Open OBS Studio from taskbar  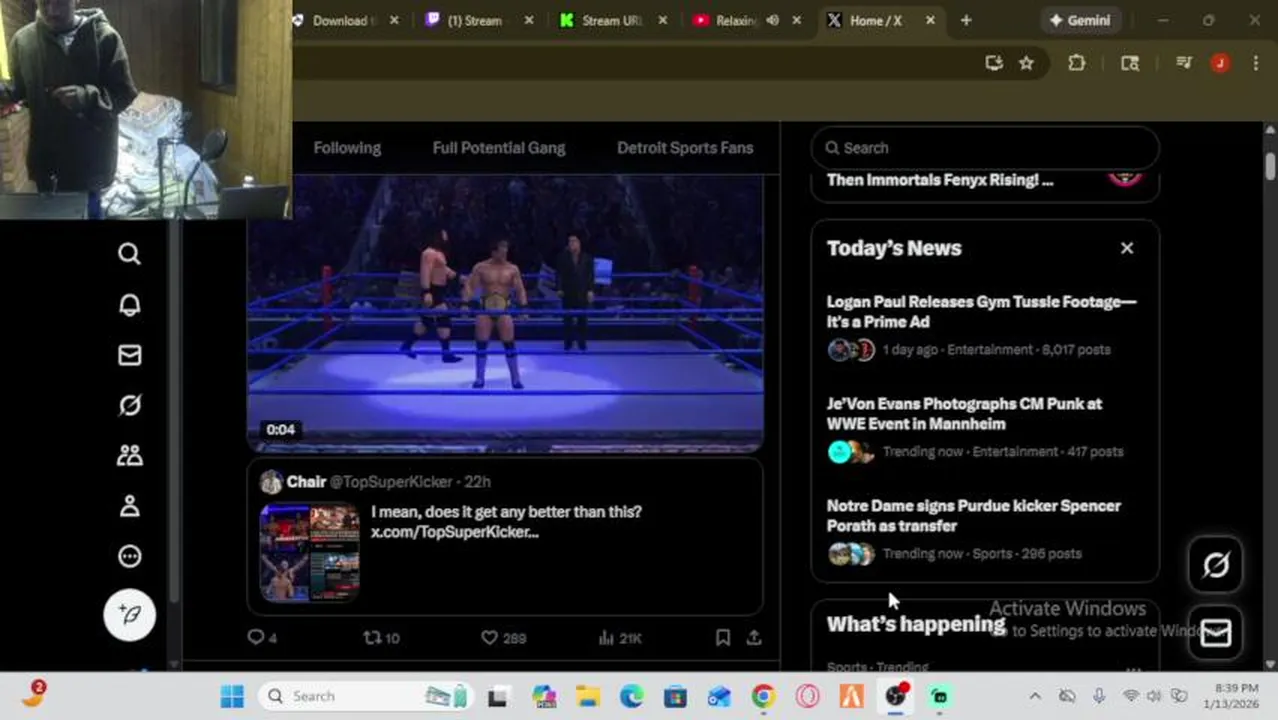coord(895,696)
